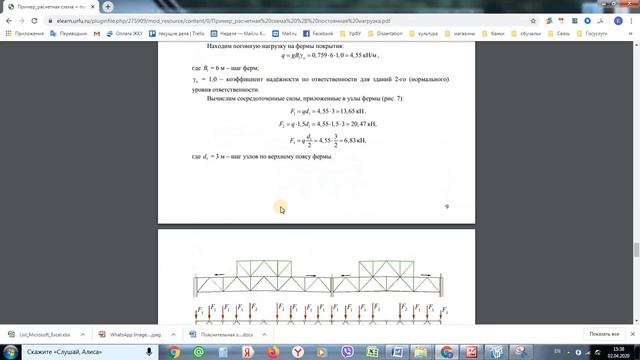Open a new browser tab
640x360 pixels.
[x=108, y=7]
